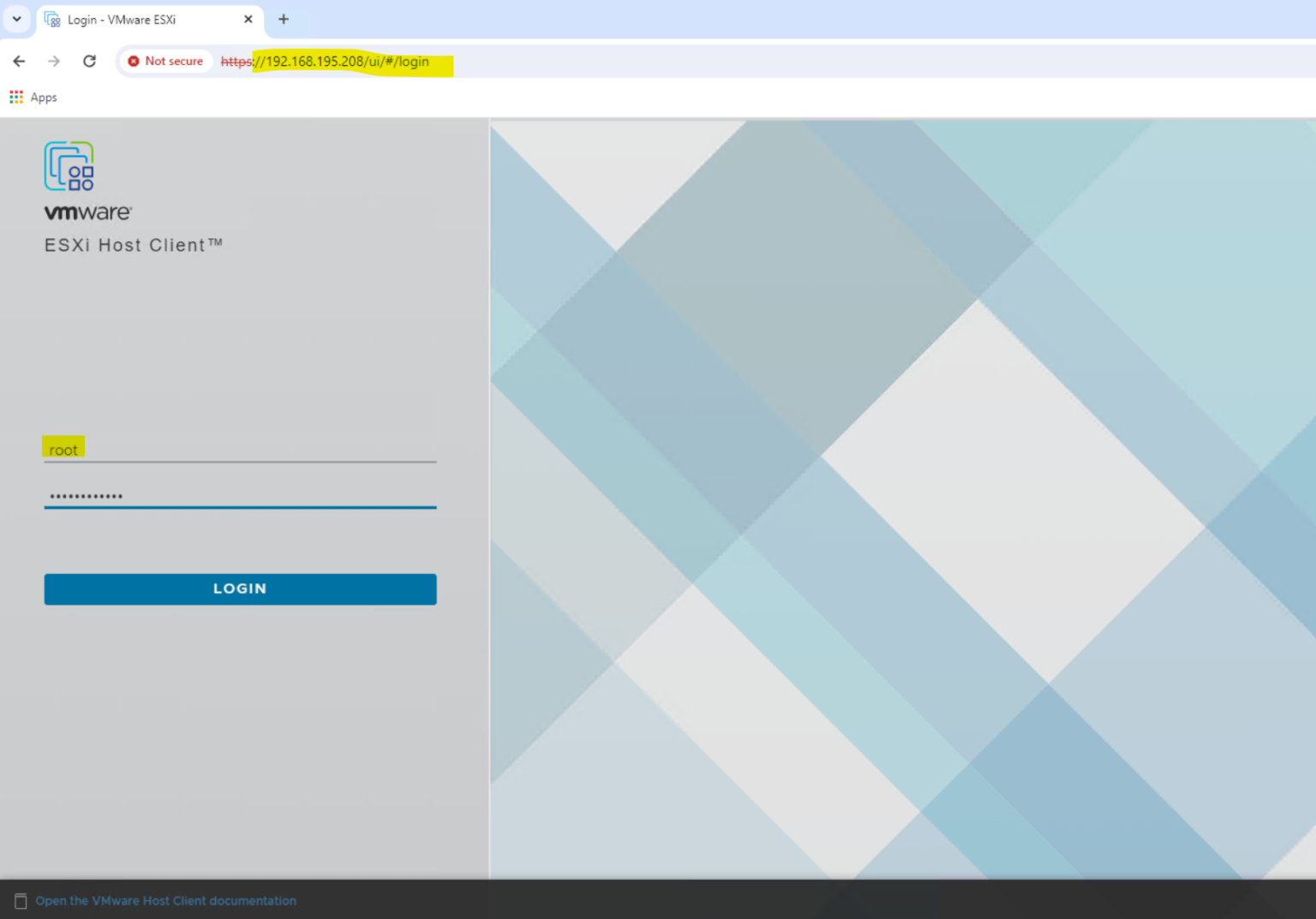
Task: Select the highlighted URL in the address bar
Action: [343, 61]
